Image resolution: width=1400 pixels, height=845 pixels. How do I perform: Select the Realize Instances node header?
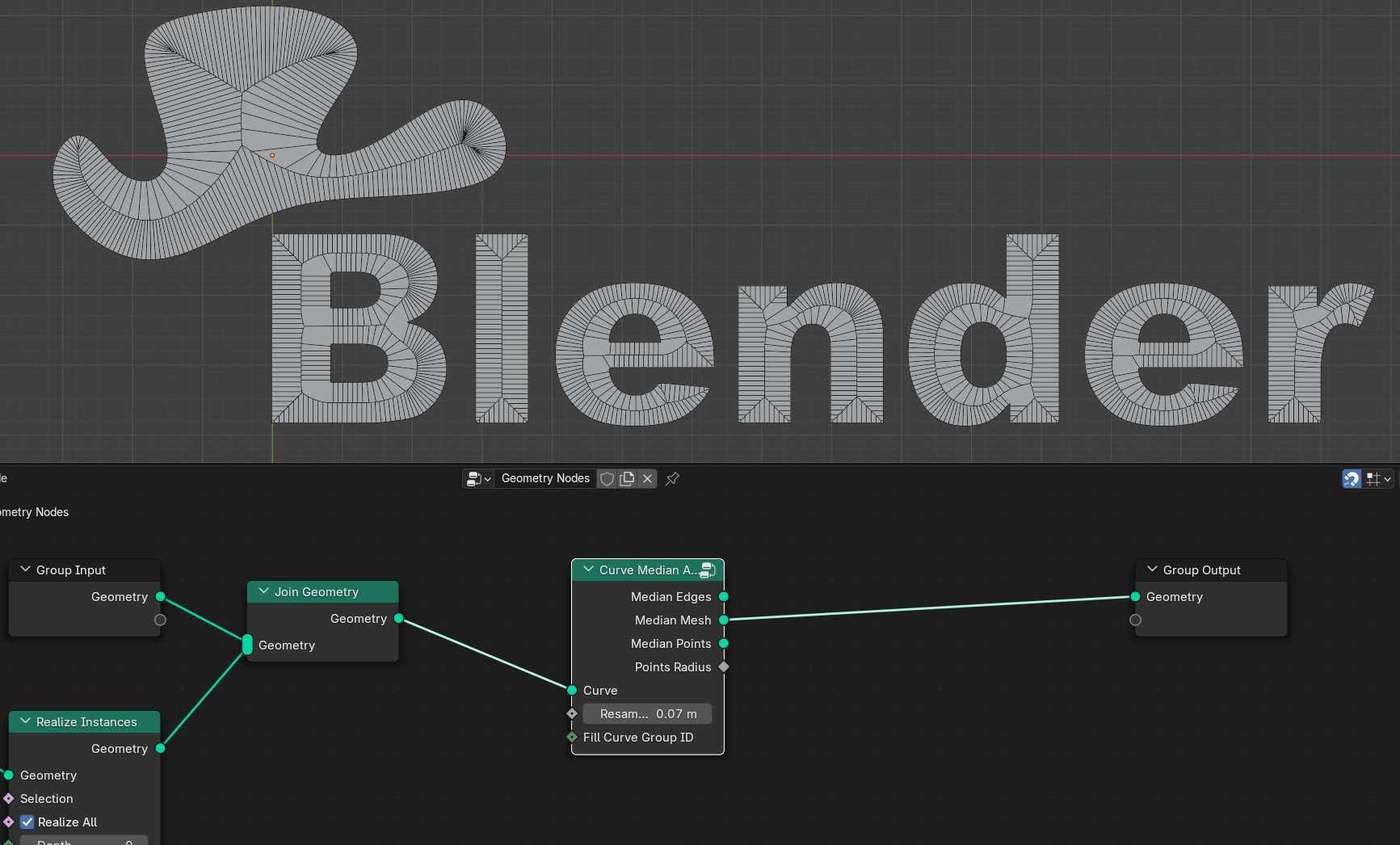point(85,721)
